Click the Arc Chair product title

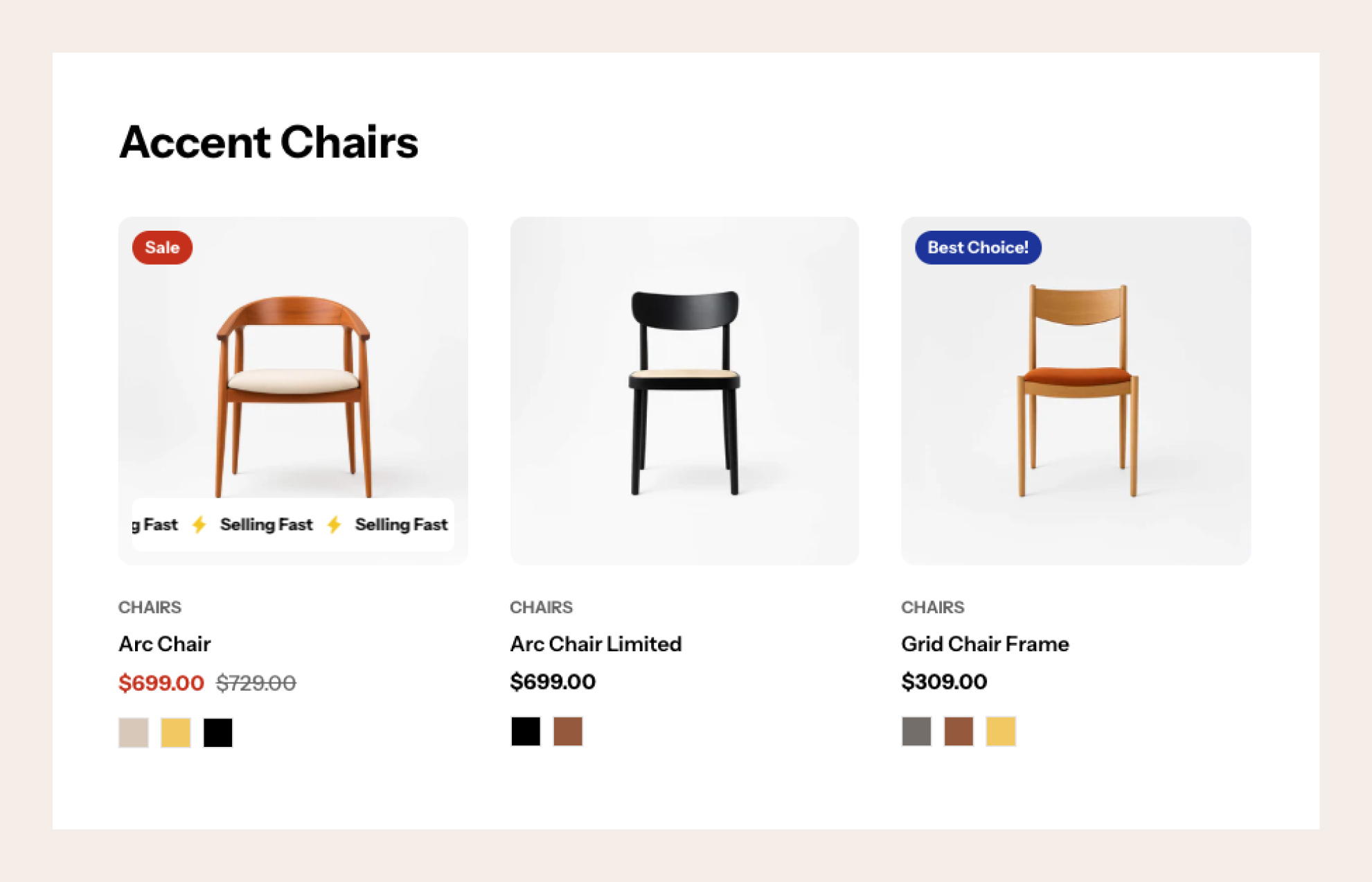(x=165, y=644)
